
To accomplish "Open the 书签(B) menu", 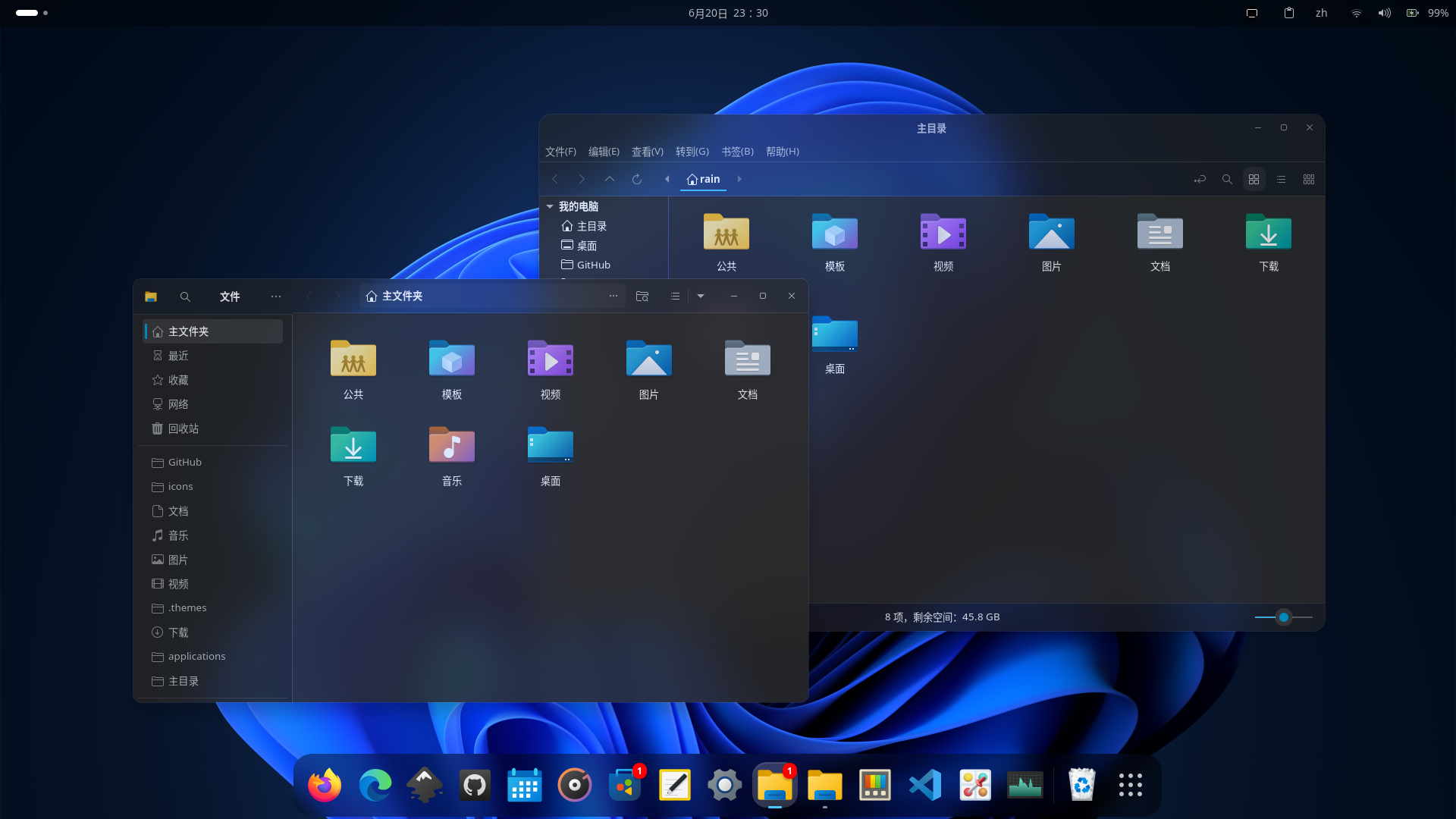I will pyautogui.click(x=736, y=152).
